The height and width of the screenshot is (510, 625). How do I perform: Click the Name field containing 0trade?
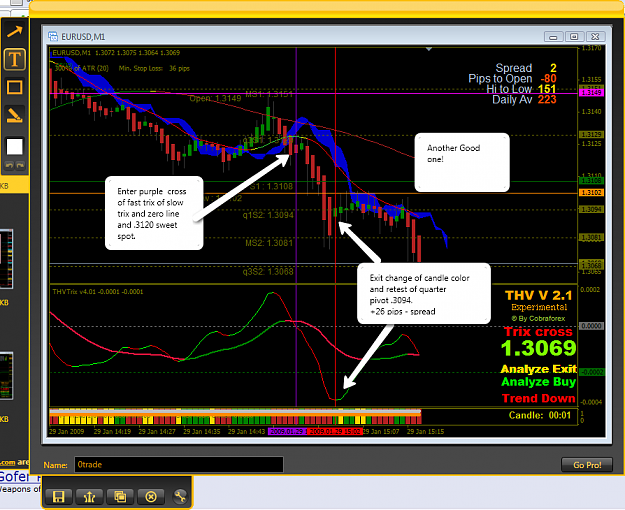179,465
